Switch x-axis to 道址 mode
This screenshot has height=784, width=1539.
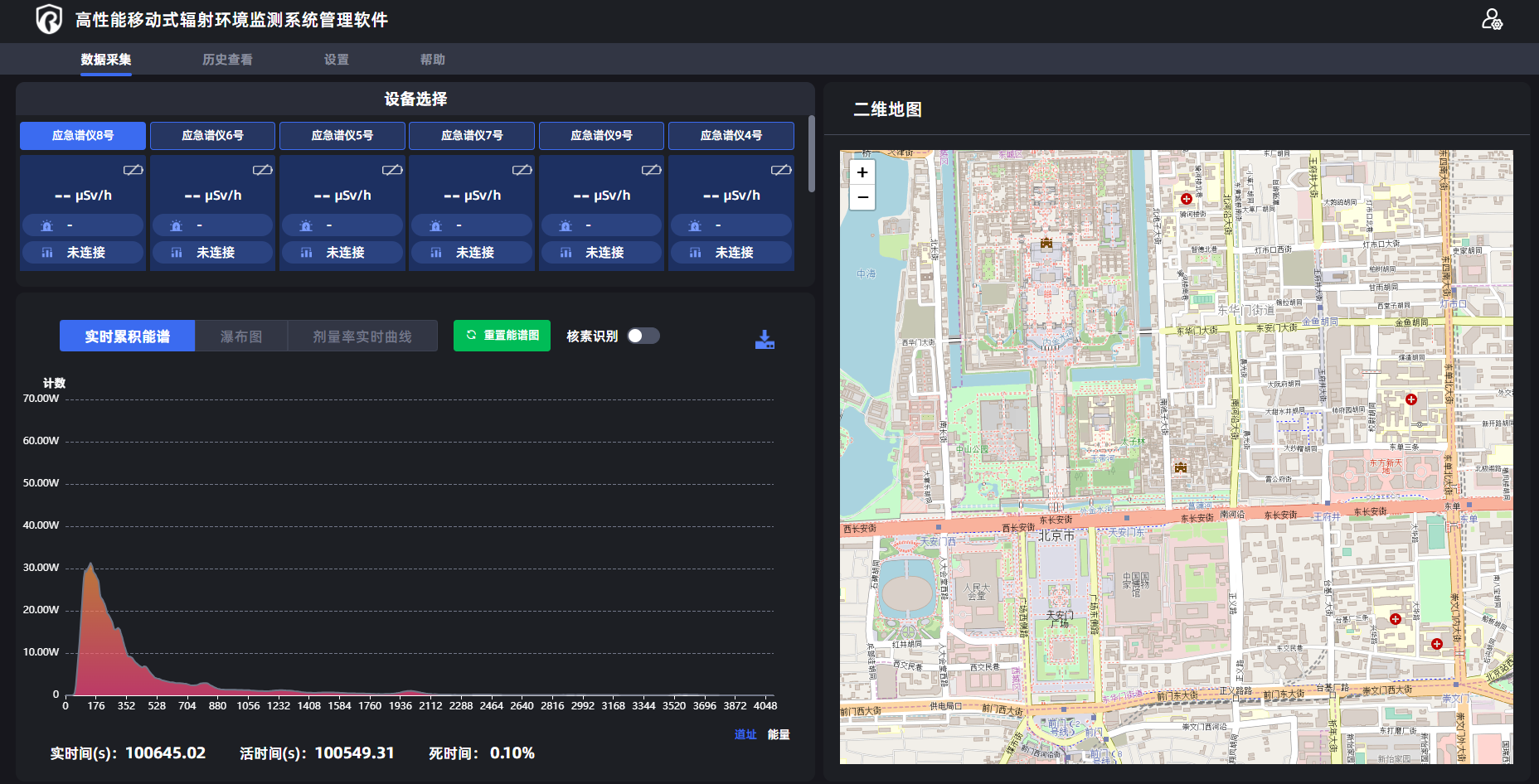(x=745, y=734)
